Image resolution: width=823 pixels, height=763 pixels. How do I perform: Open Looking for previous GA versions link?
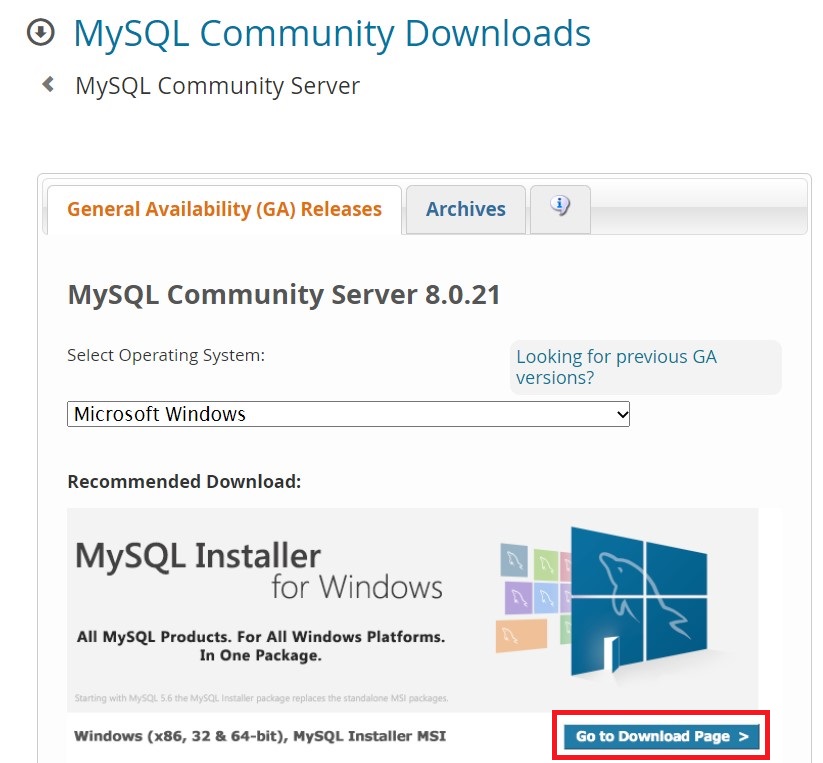coord(616,367)
